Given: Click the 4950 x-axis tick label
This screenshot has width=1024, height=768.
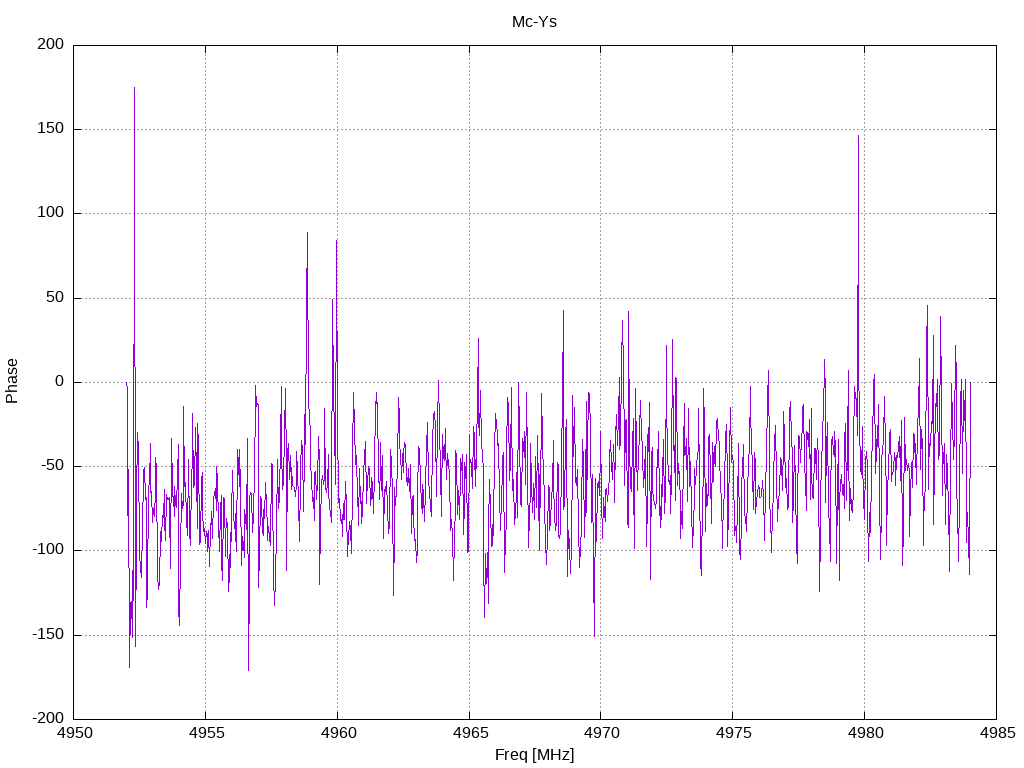Looking at the screenshot, I should pos(74,733).
